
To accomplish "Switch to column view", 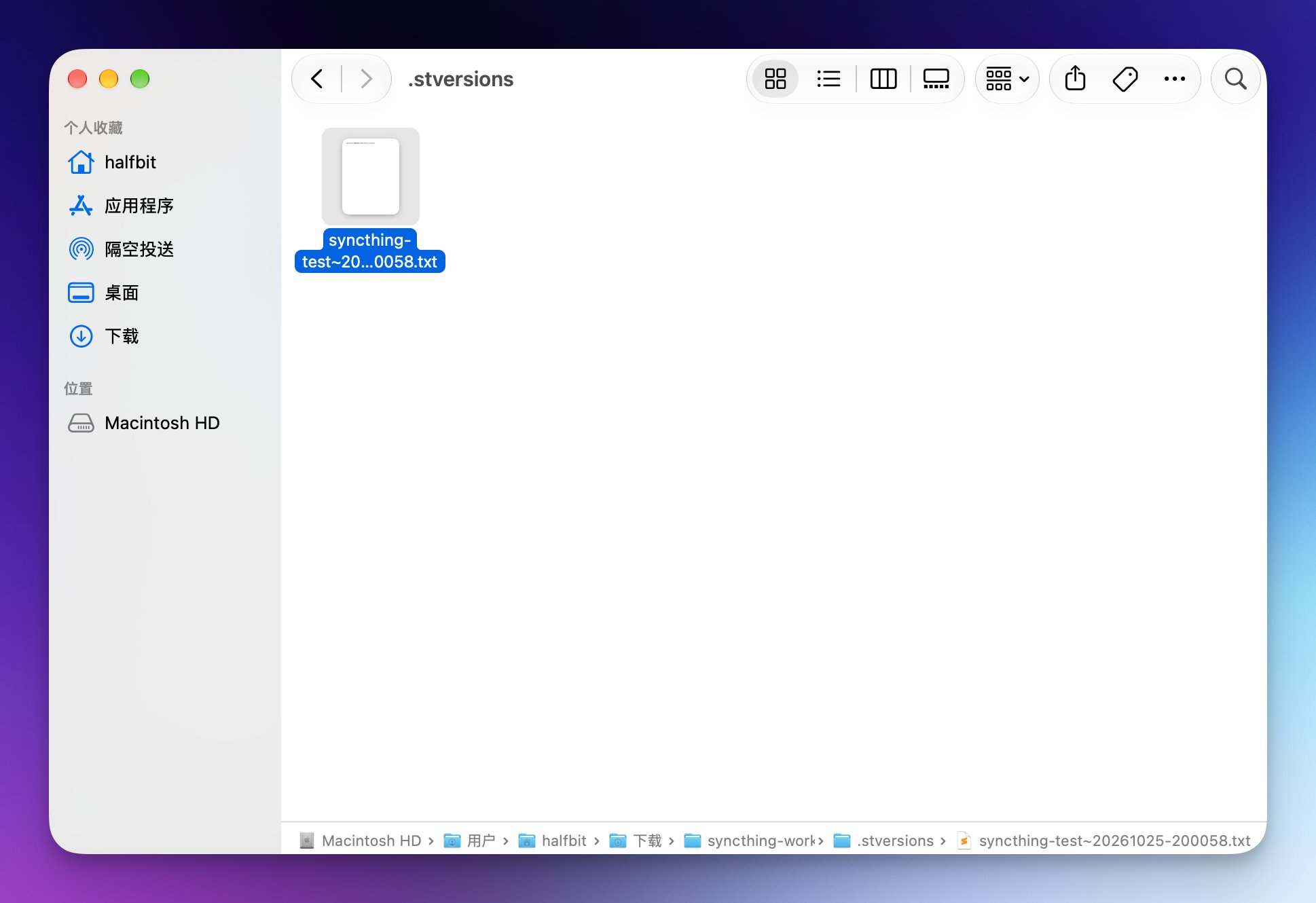I will [x=883, y=79].
